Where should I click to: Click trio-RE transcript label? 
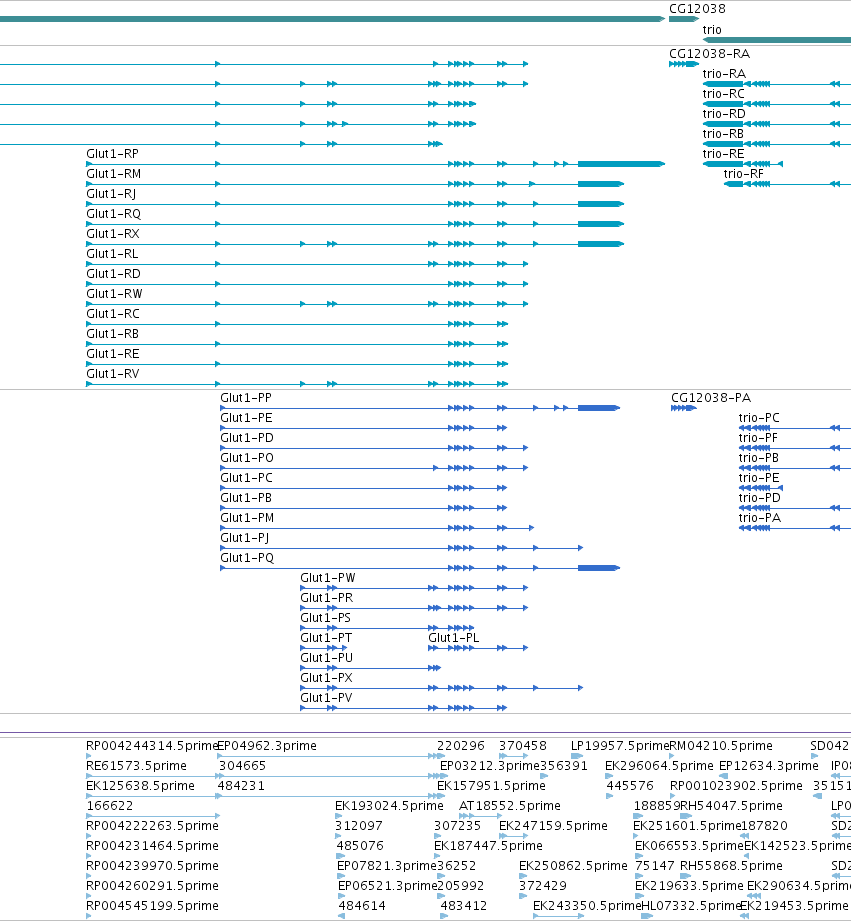click(723, 153)
